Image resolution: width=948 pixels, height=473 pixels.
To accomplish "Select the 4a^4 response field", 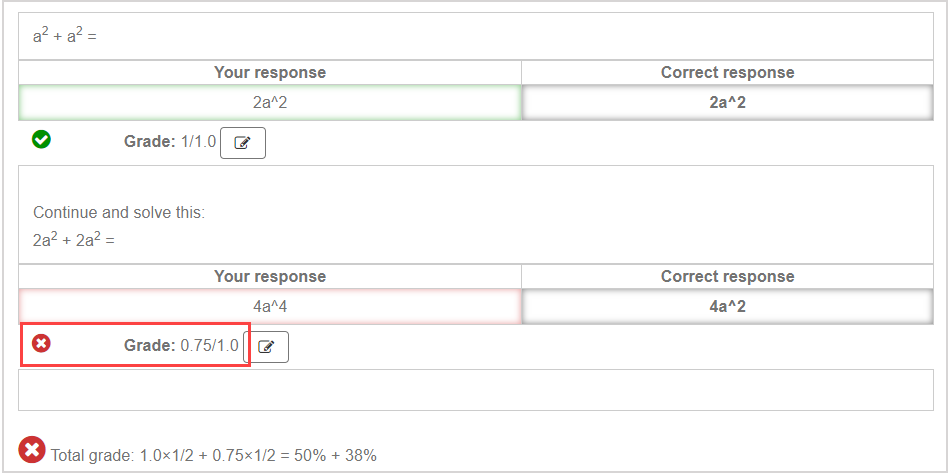I will click(270, 306).
